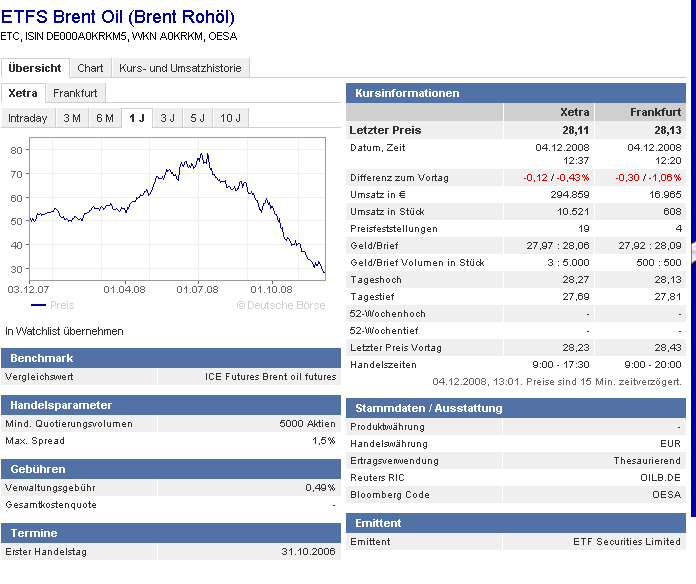Select the 3 M chart range
The image size is (696, 584).
72,118
